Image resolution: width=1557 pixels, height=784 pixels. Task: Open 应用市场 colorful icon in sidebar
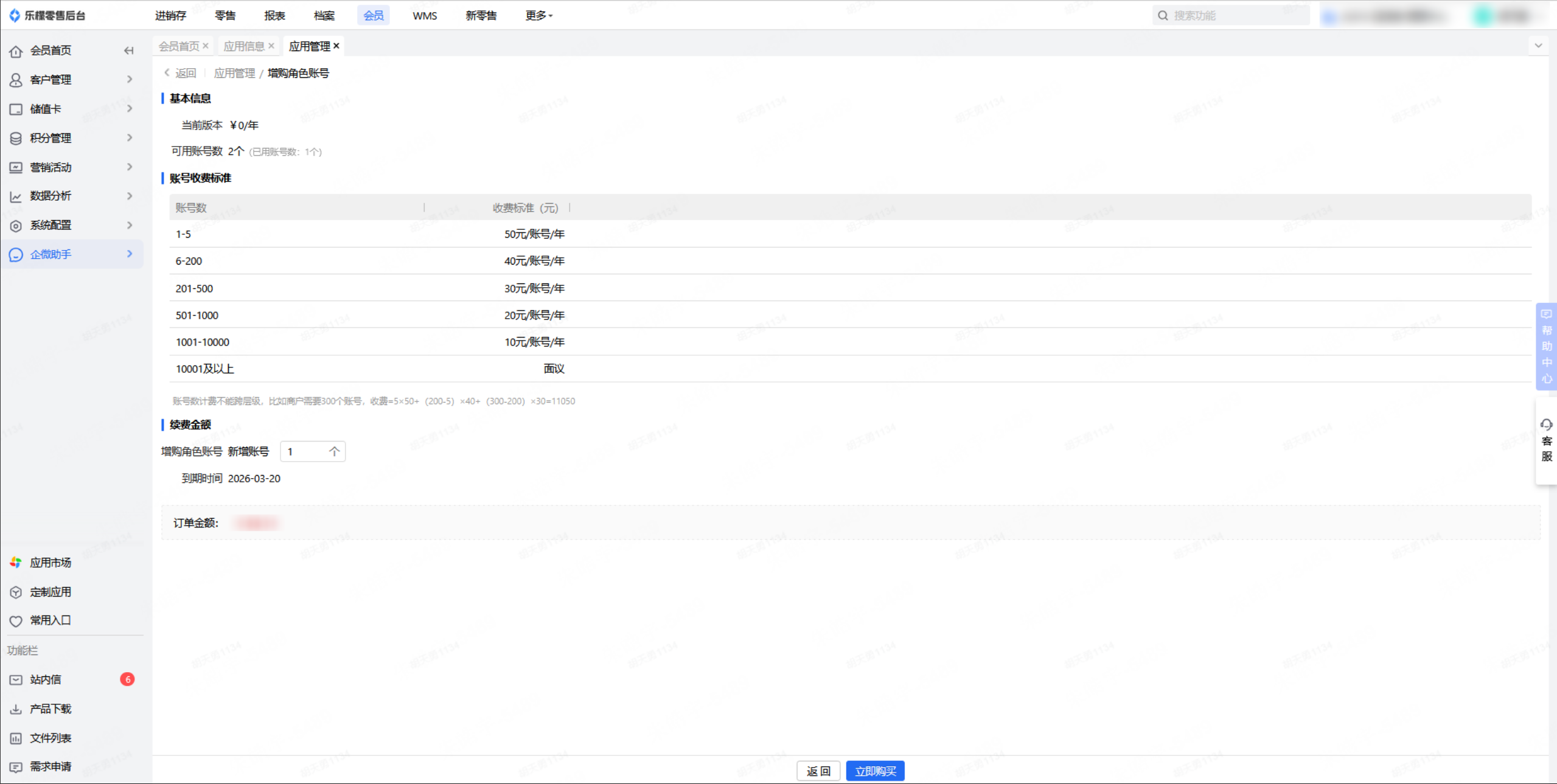coord(16,563)
